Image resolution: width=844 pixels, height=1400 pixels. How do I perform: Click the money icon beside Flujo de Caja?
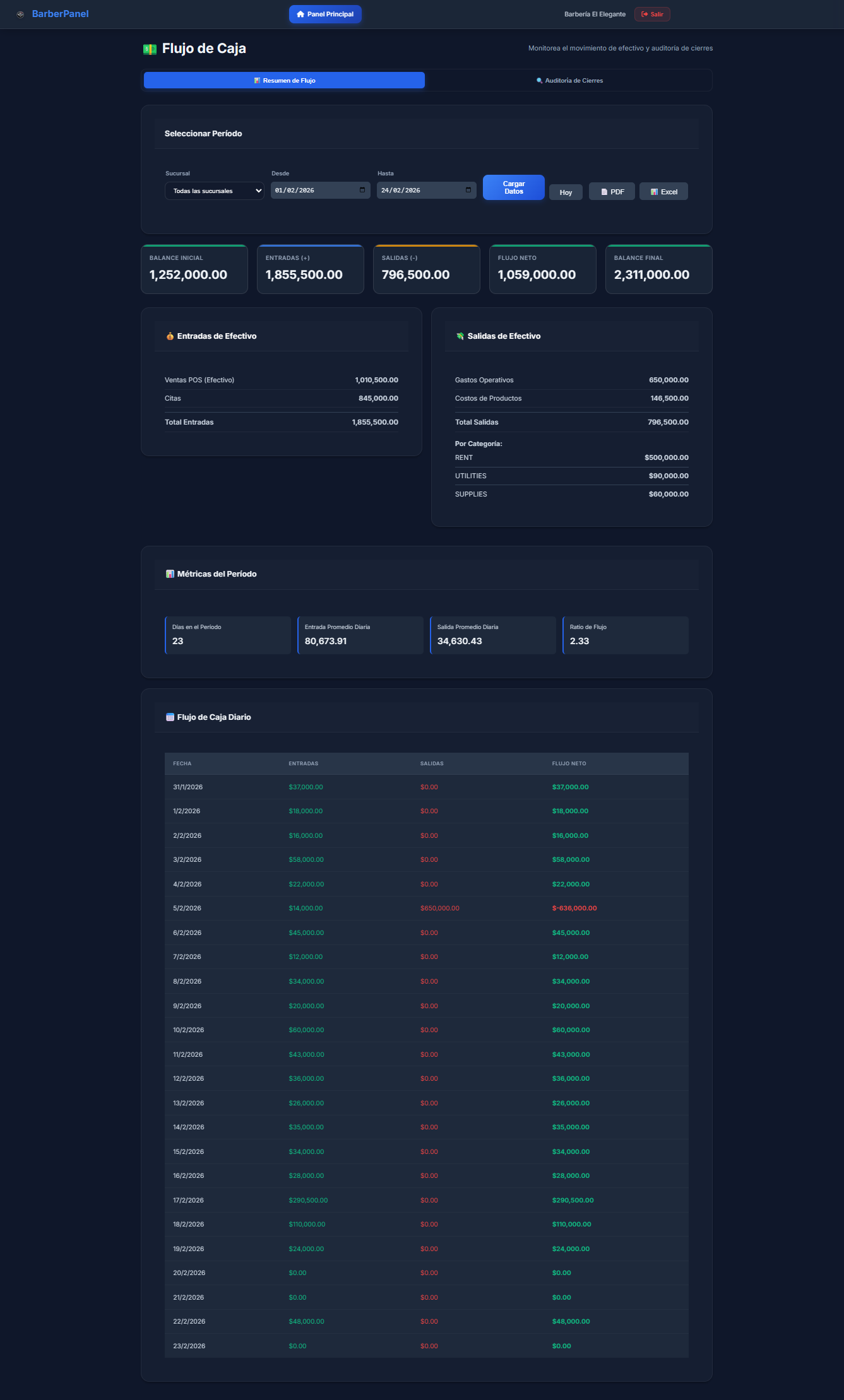[150, 49]
